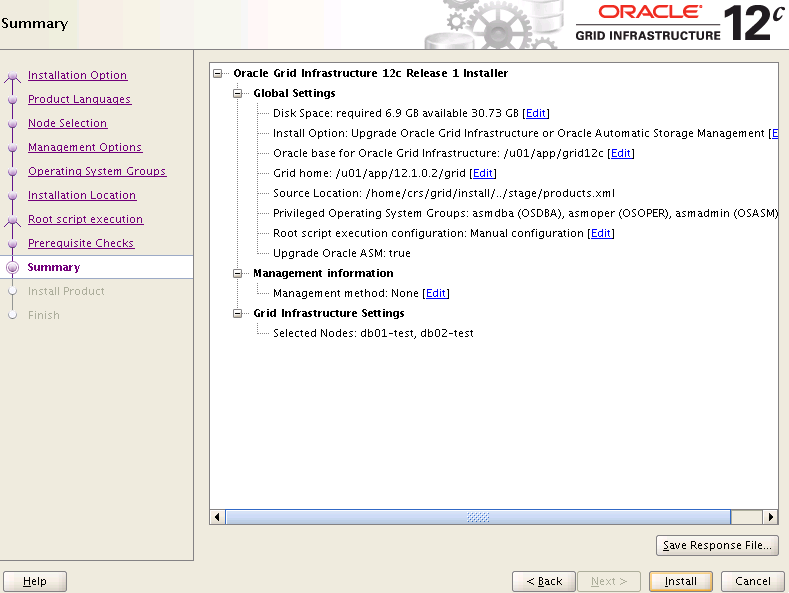
Task: Click the horizontal scrollbar thumb
Action: [478, 517]
